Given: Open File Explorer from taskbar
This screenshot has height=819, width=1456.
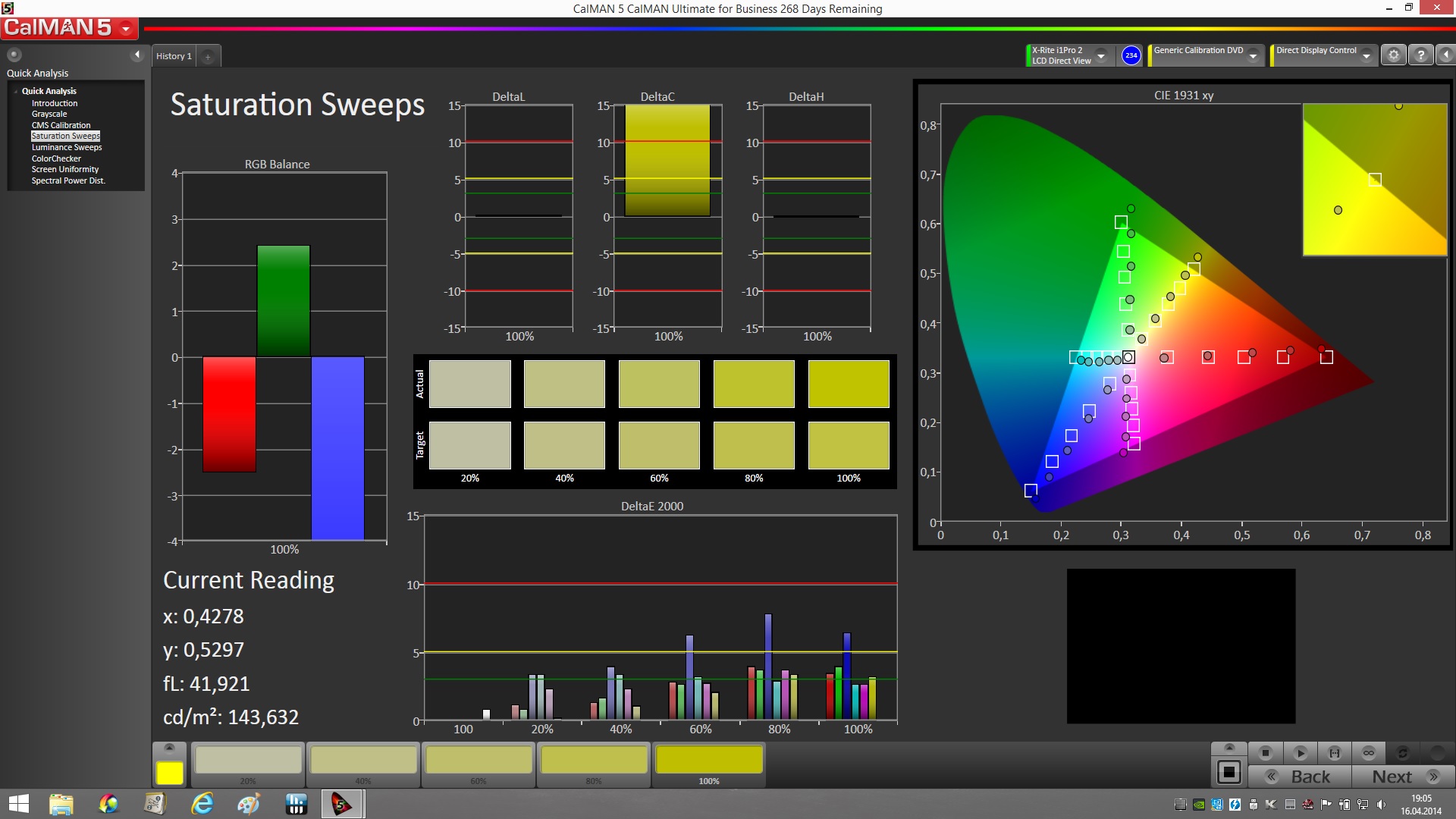Looking at the screenshot, I should coord(61,804).
